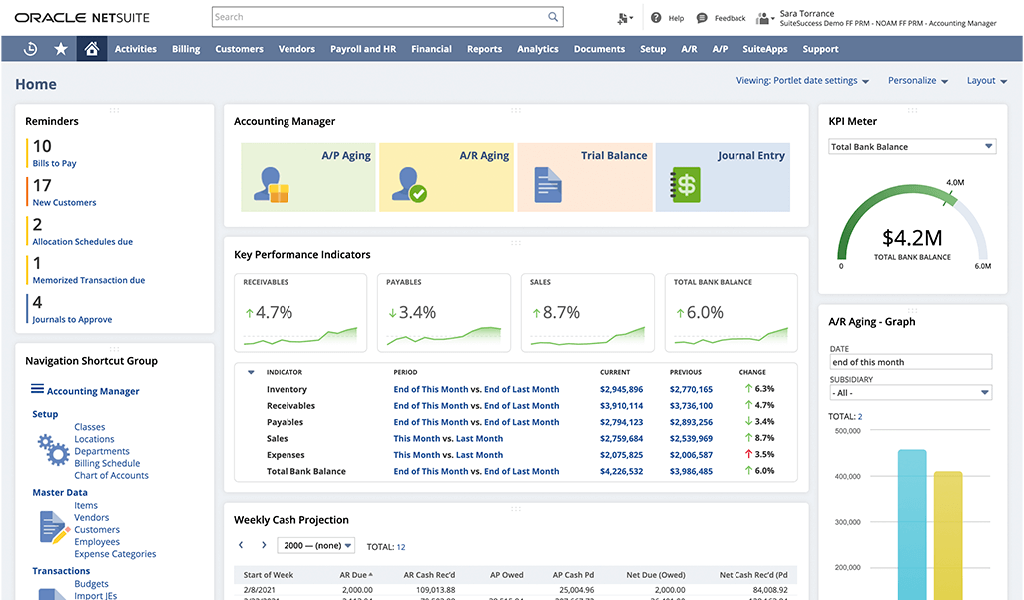Image resolution: width=1024 pixels, height=600 pixels.
Task: Click the Setup gears icon in Navigation Shortcut Group
Action: coord(52,450)
